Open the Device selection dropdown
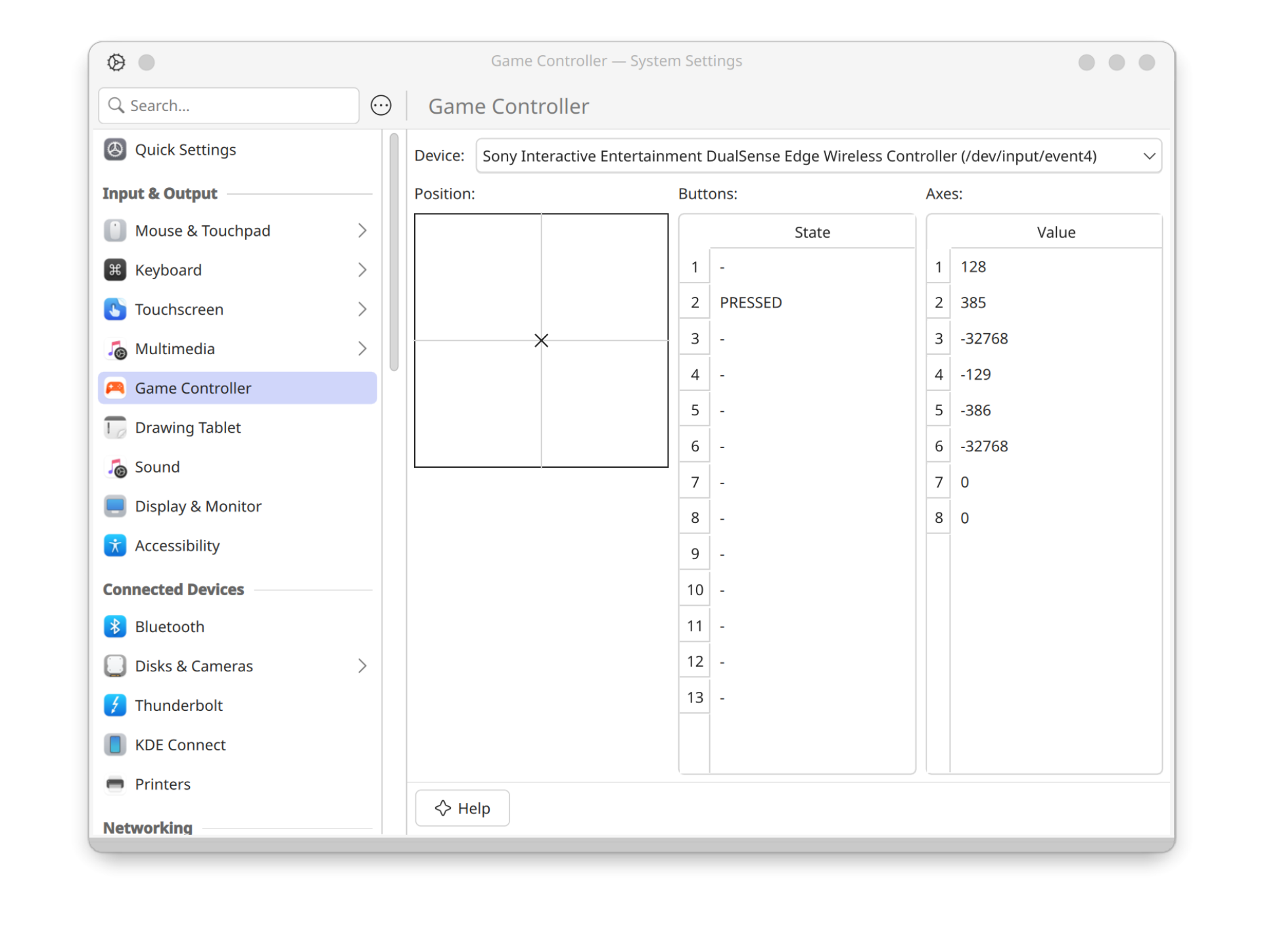Viewport: 1262px width, 952px height. pyautogui.click(x=818, y=156)
